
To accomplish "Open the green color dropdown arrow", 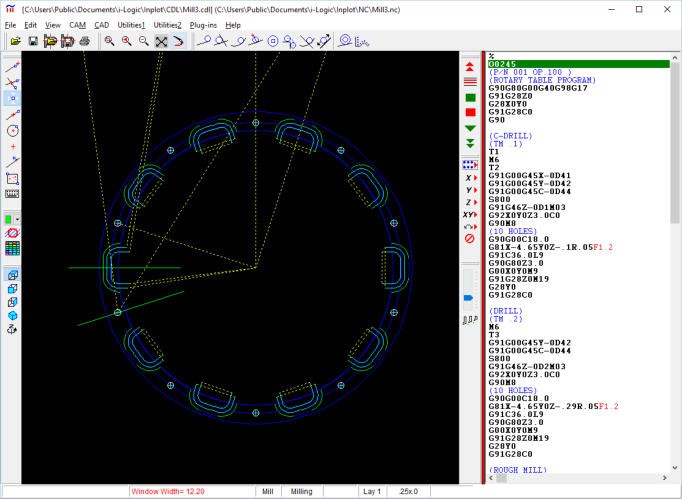I will [18, 219].
